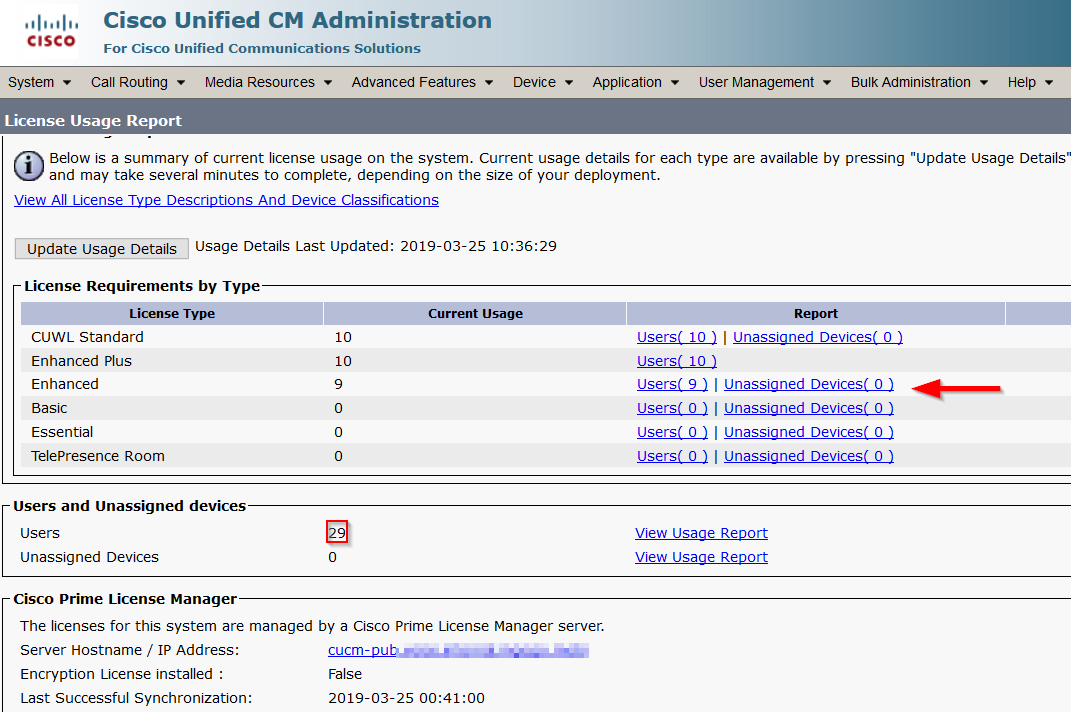Expand the arrow next to Call Routing
Viewport: 1071px width, 712px height.
181,83
